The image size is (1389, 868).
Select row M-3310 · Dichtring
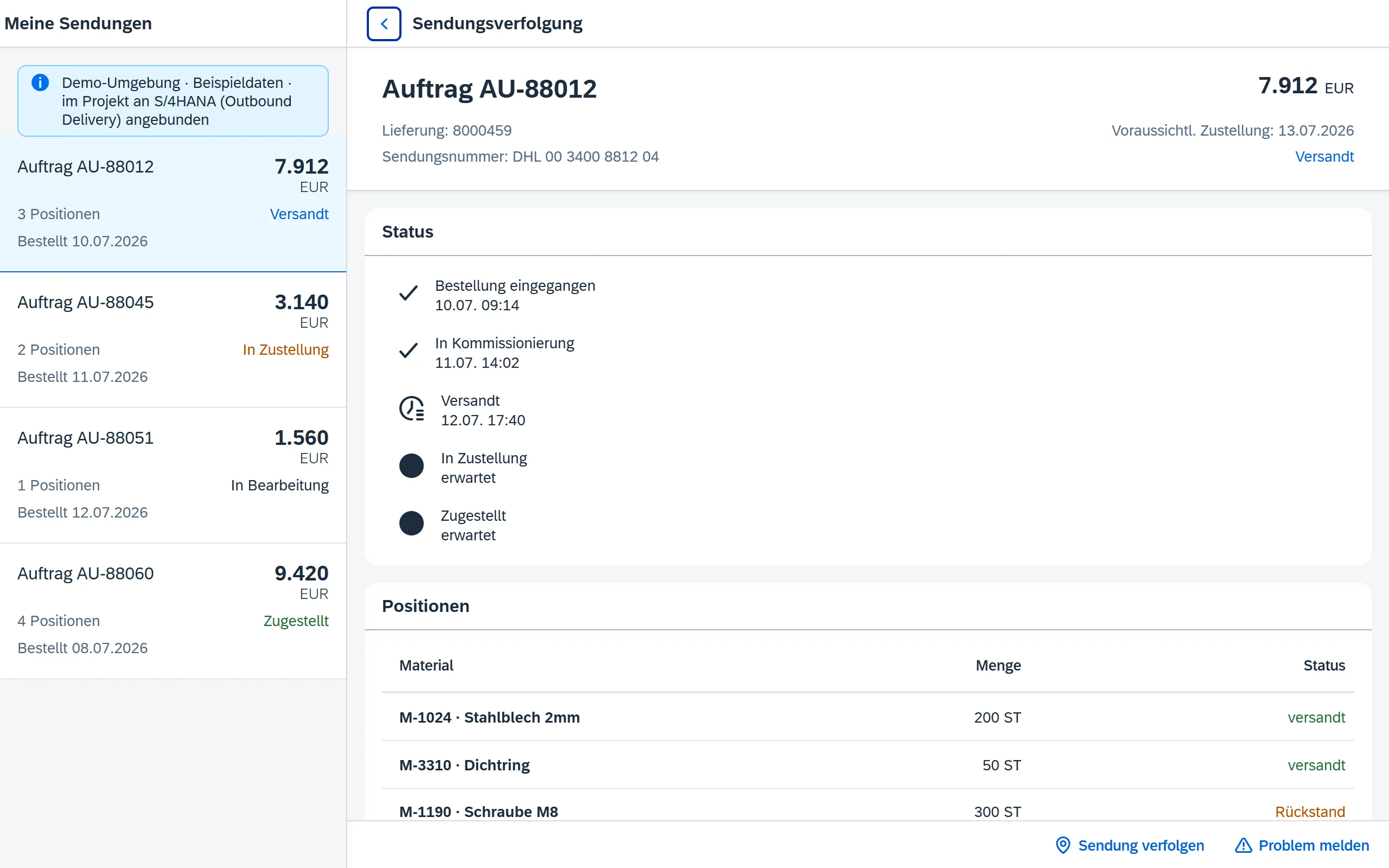click(868, 765)
